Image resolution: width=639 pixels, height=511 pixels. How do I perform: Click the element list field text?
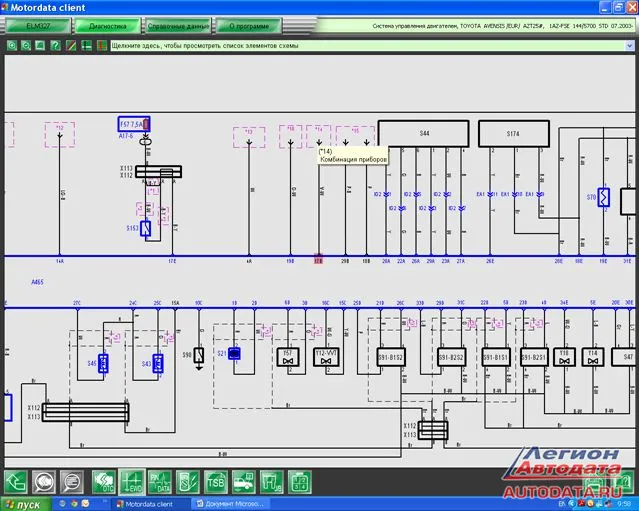[205, 46]
